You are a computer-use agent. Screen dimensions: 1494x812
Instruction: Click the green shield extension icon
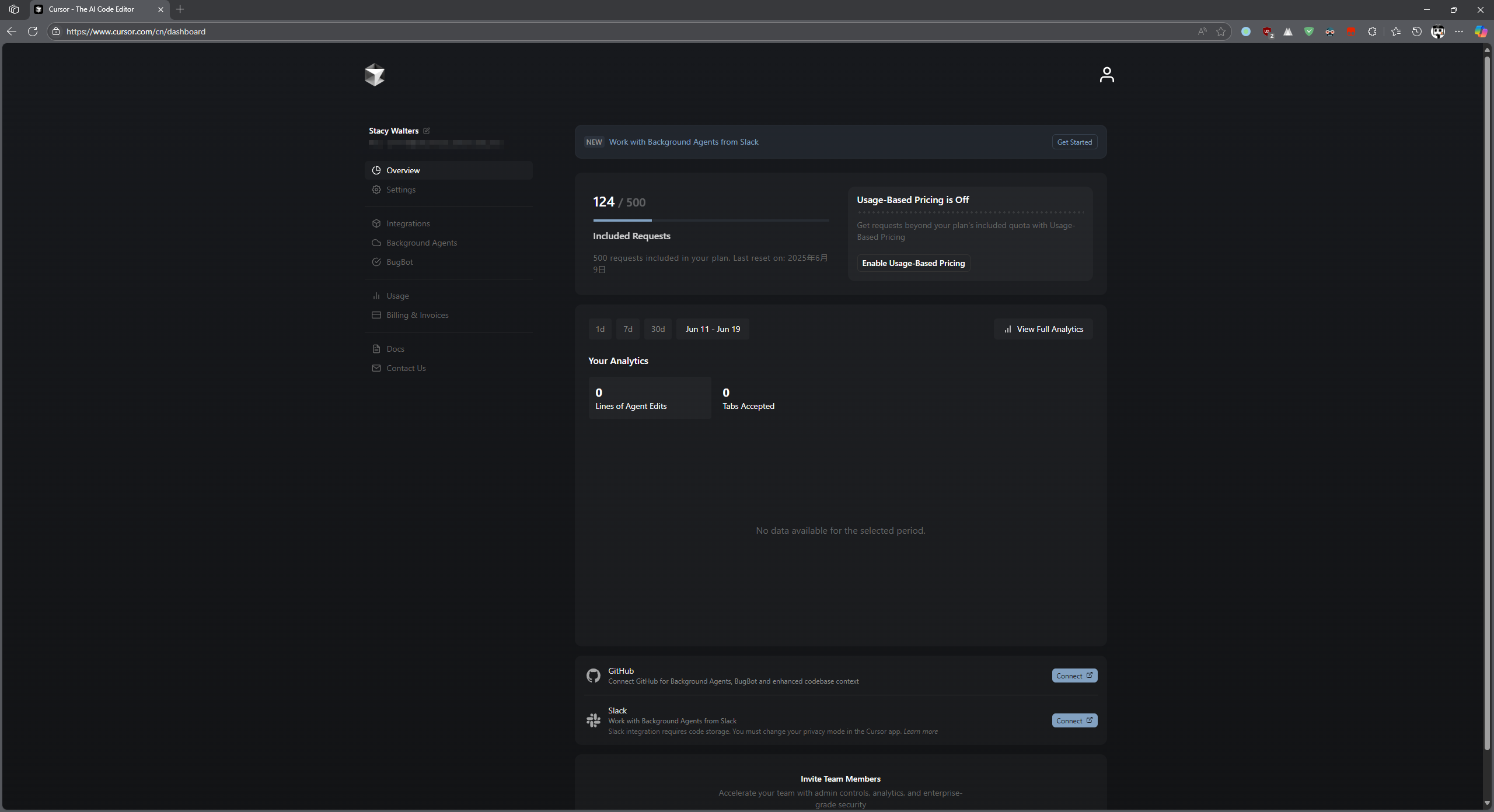1309,32
